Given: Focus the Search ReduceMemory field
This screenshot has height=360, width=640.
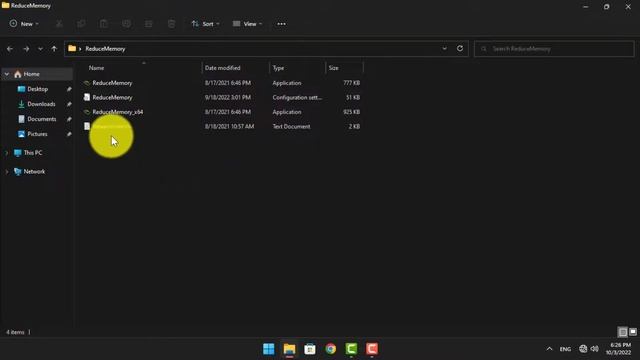Looking at the screenshot, I should pos(554,49).
